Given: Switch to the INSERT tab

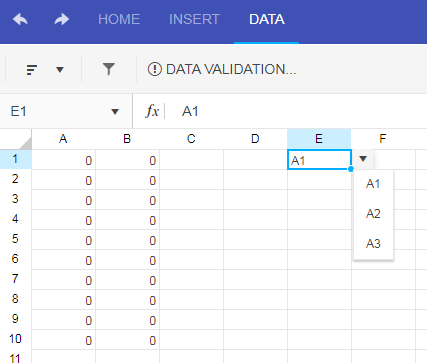Looking at the screenshot, I should pyautogui.click(x=194, y=19).
